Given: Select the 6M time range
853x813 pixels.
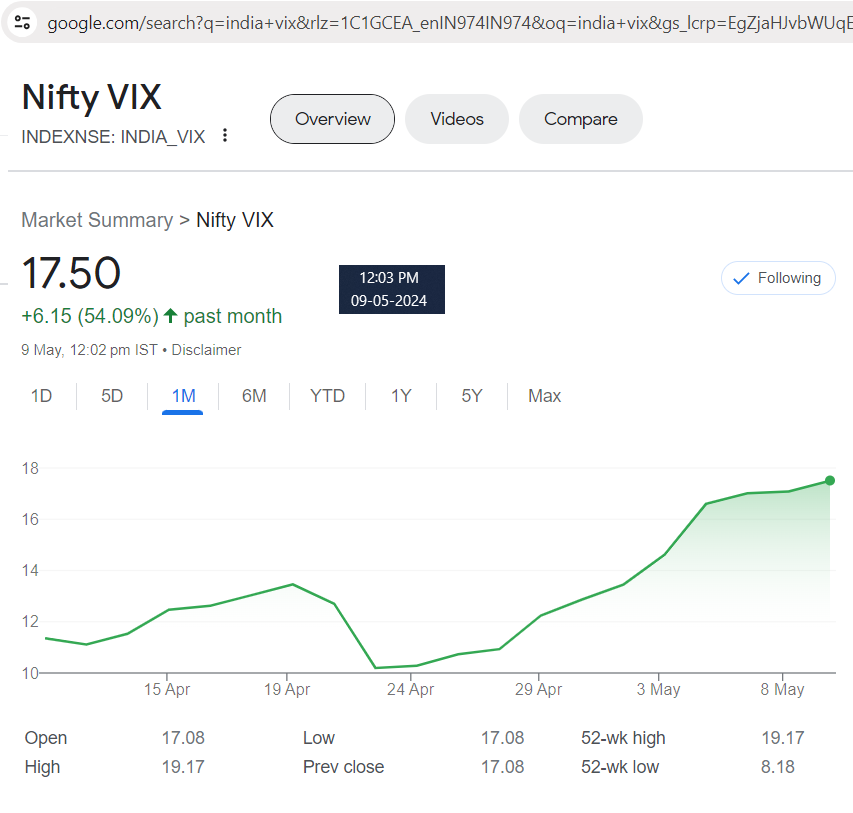Looking at the screenshot, I should (254, 396).
